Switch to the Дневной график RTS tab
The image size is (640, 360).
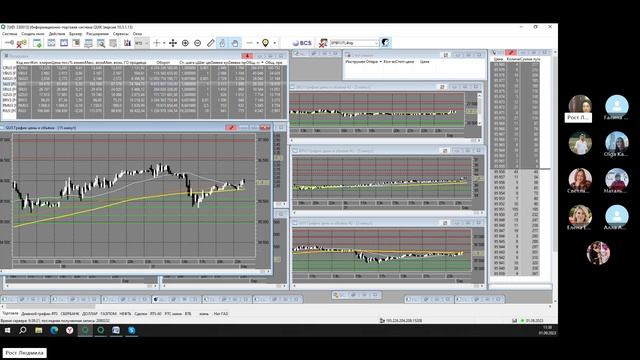point(39,314)
